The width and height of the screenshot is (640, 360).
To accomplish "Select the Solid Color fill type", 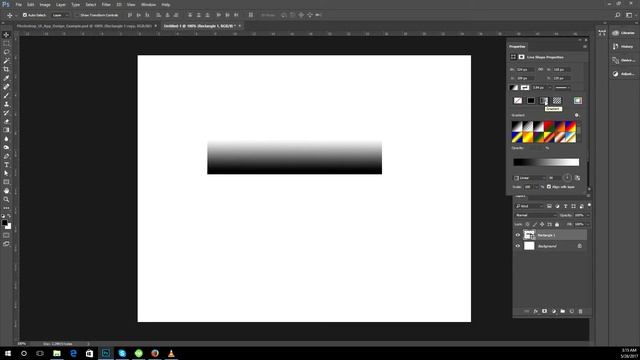I will pyautogui.click(x=531, y=100).
